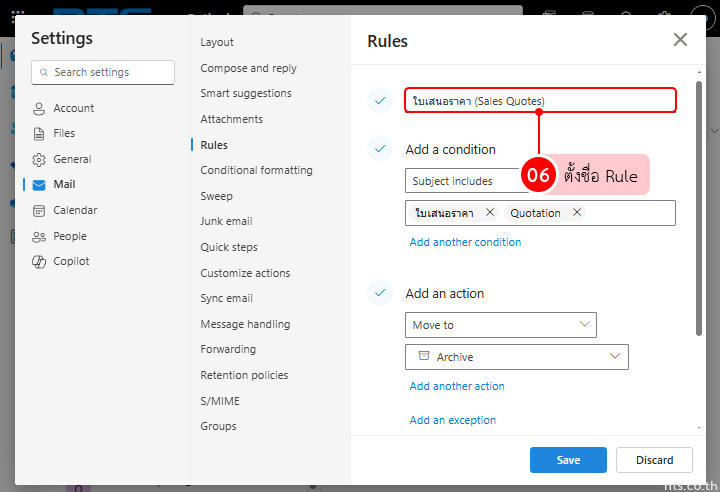The image size is (720, 492).
Task: Click the checkmark beside Add an action
Action: pyautogui.click(x=379, y=293)
